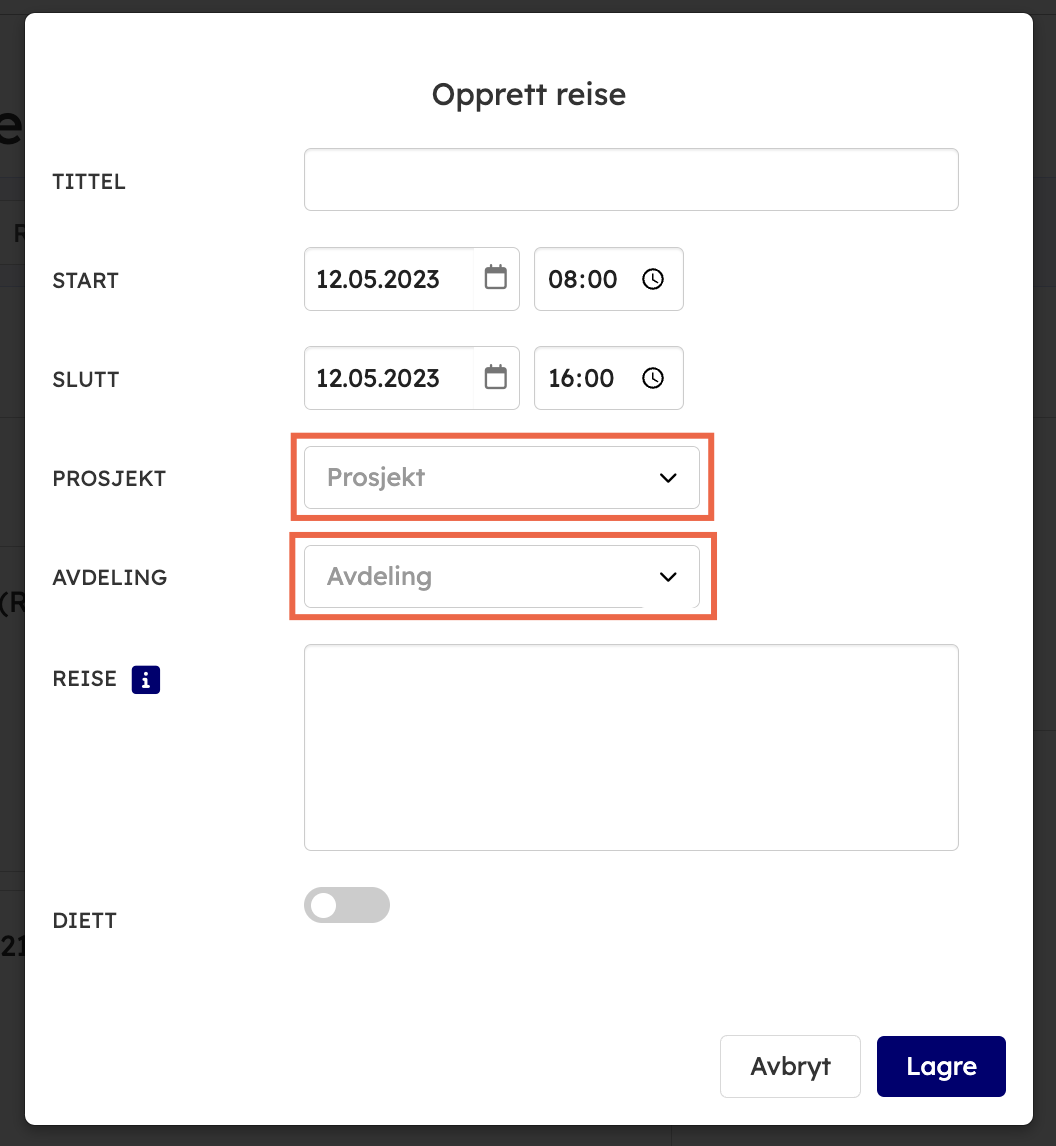
Task: Select the START date 12.05.2023 field
Action: 378,279
